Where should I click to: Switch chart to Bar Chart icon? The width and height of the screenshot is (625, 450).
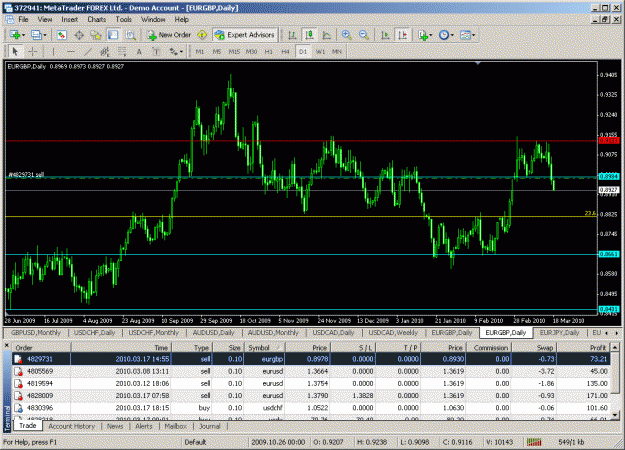292,35
